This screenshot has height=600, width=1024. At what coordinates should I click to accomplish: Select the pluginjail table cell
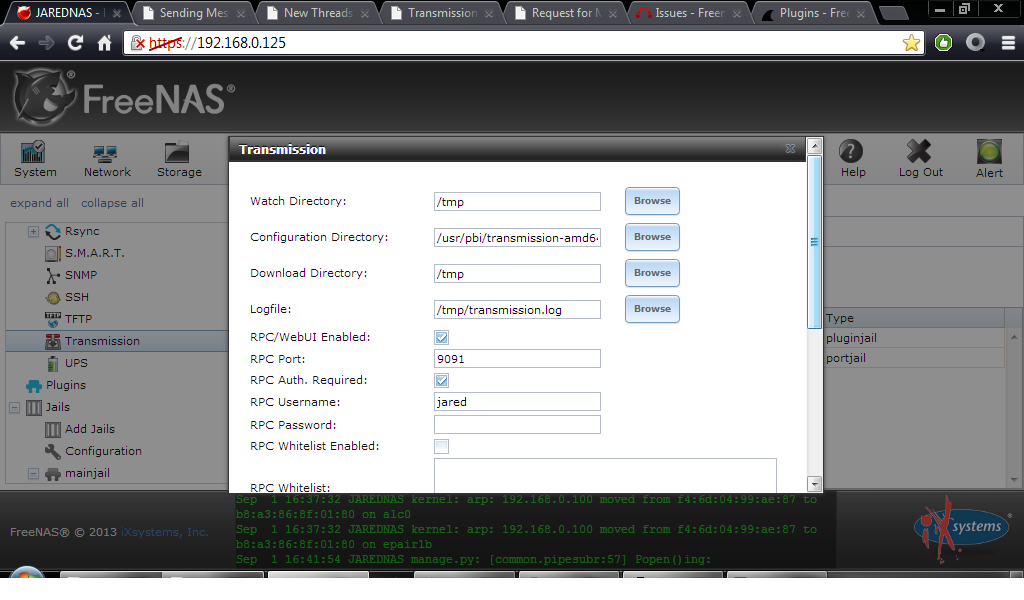(914, 338)
